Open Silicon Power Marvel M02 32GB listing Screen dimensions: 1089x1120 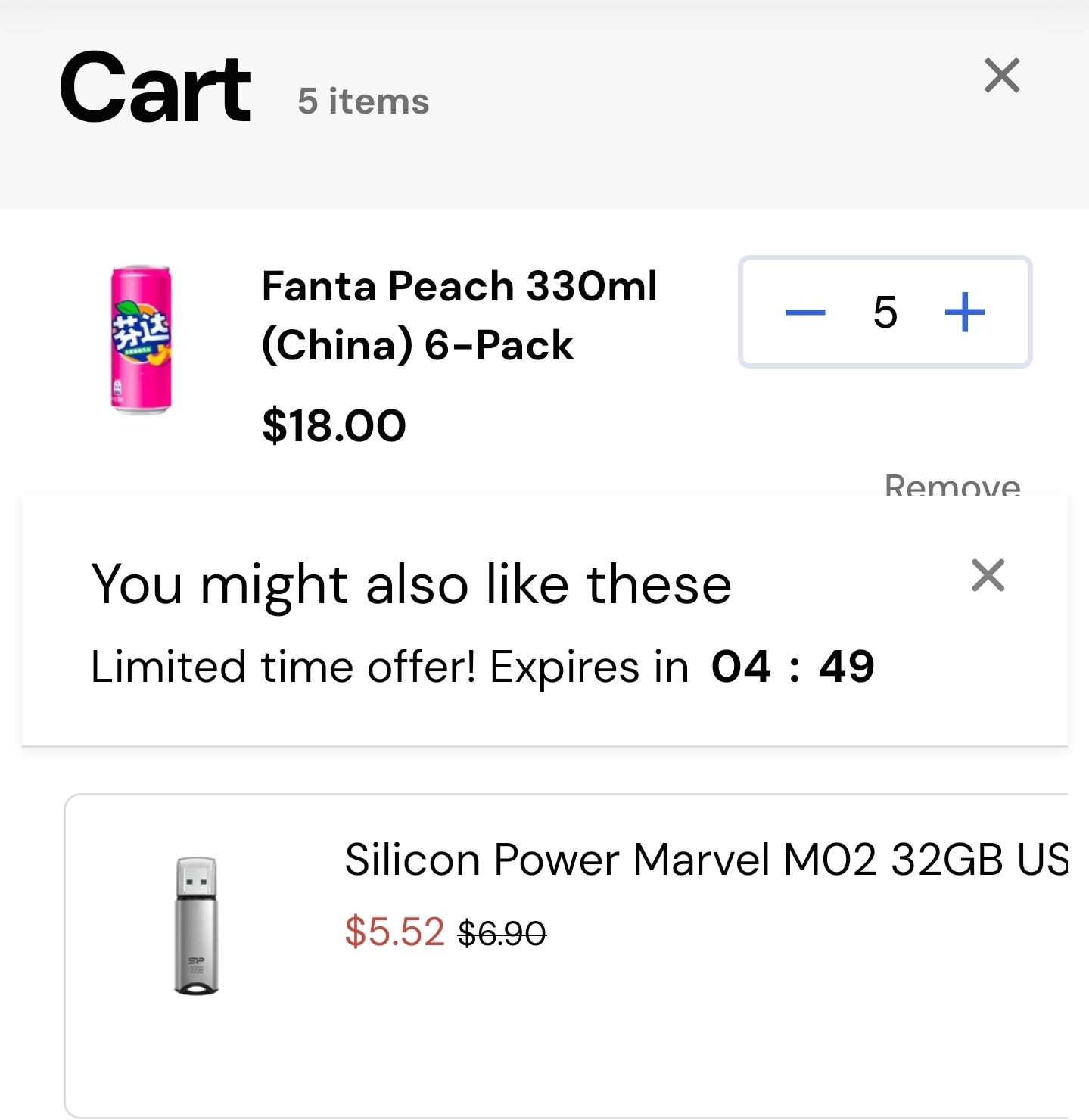click(705, 860)
